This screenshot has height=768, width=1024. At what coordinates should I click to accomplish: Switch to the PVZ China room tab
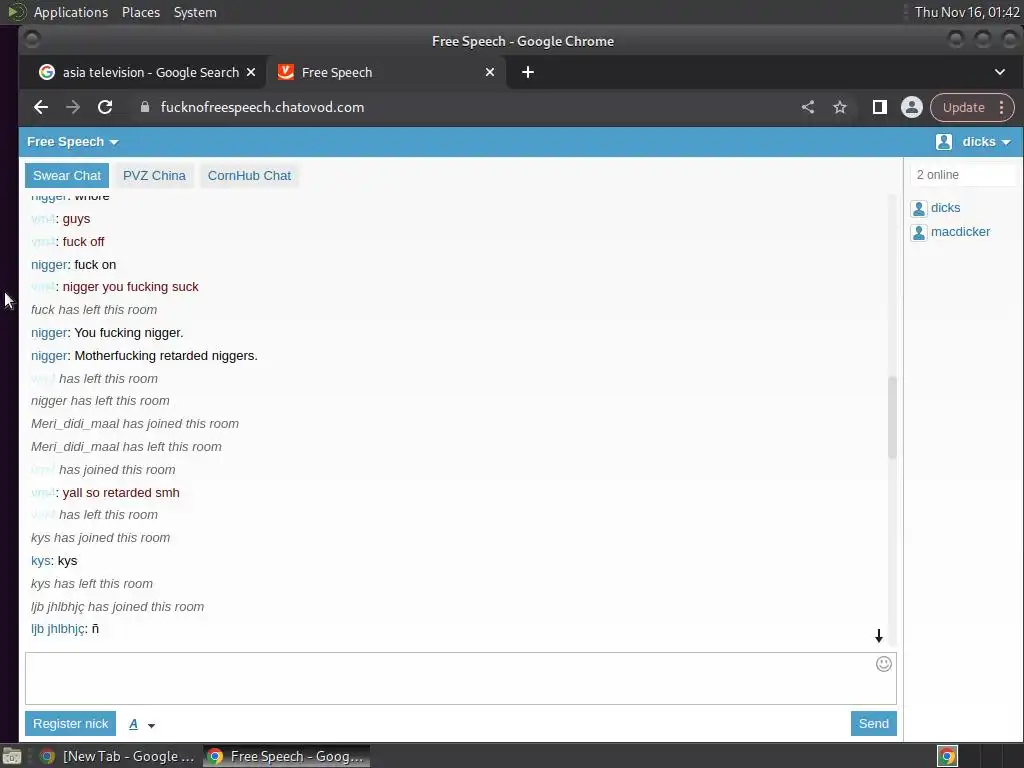point(154,176)
